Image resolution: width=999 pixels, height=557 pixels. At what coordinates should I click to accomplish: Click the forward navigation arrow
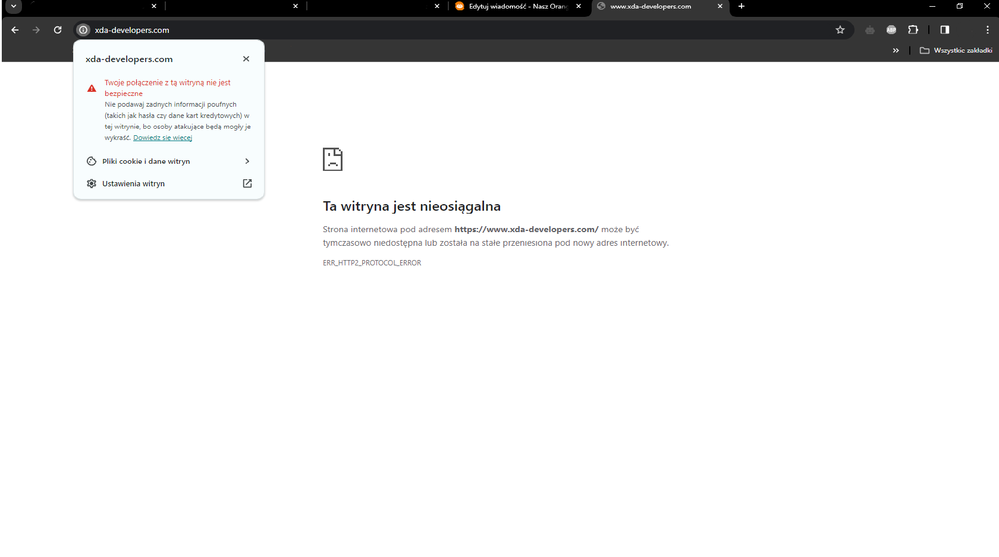(x=37, y=30)
